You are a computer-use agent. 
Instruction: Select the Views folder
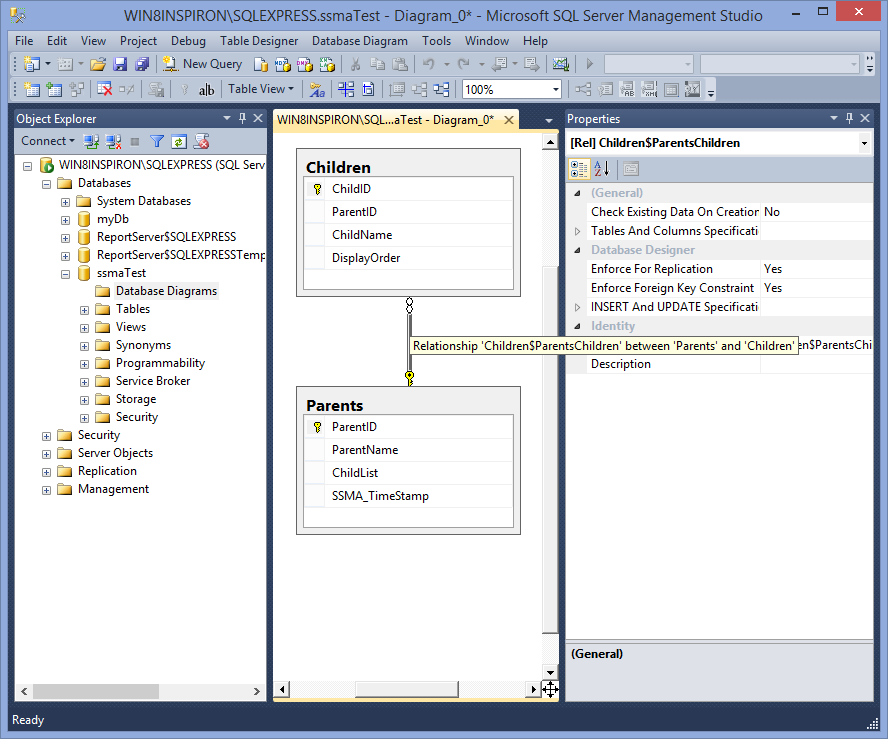pos(131,327)
